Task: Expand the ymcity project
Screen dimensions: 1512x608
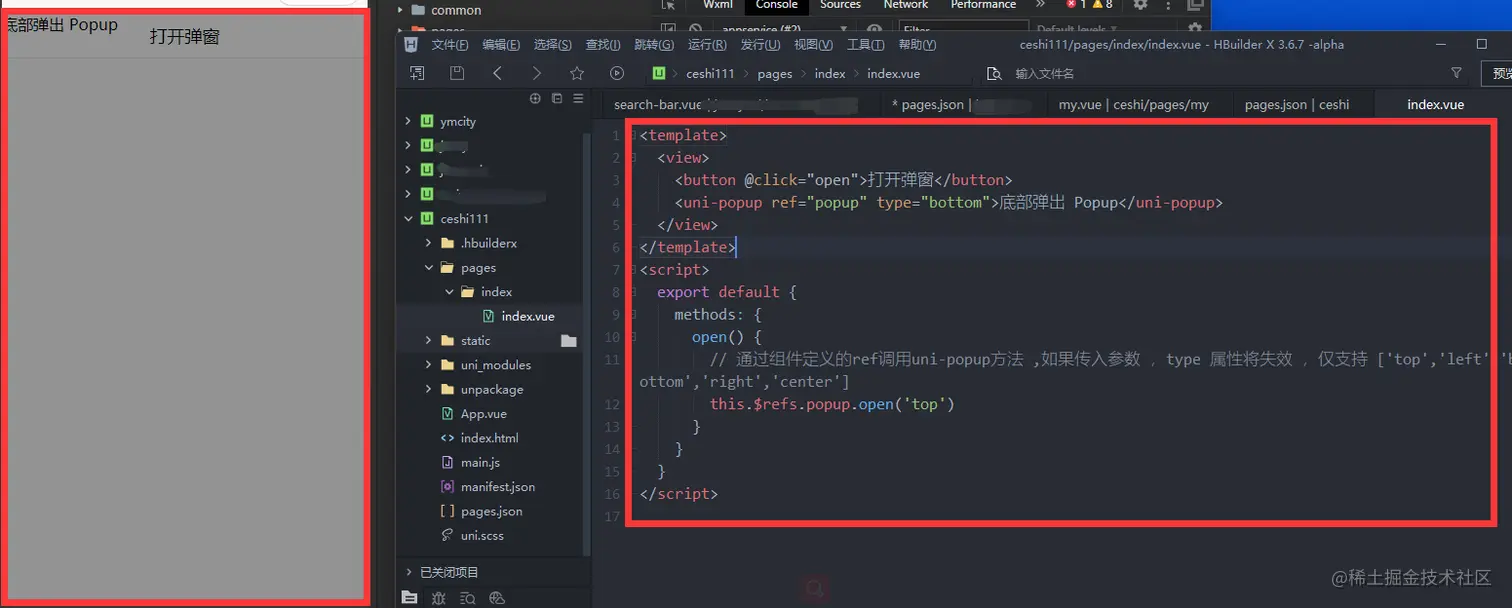Action: tap(408, 121)
